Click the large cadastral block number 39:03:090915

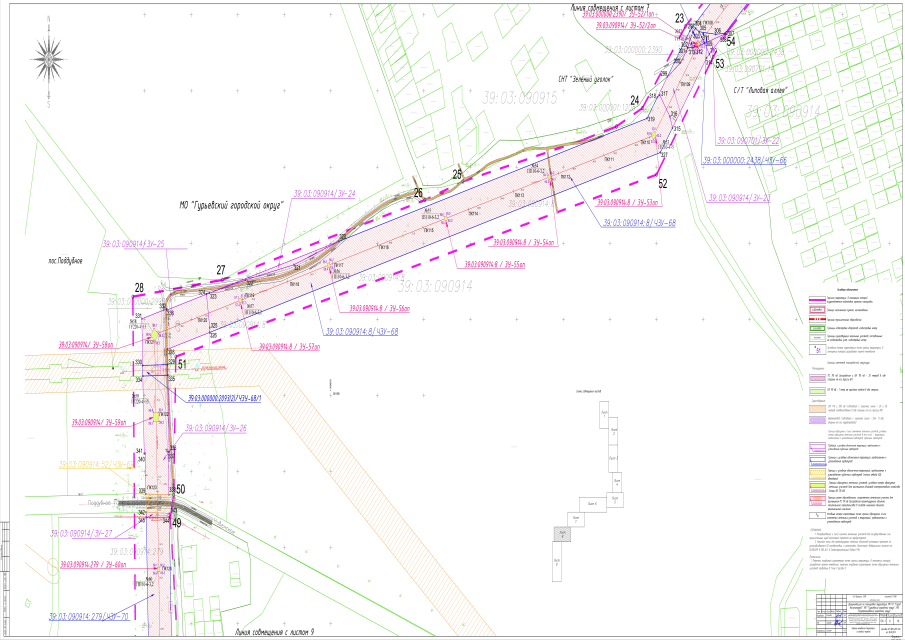pyautogui.click(x=519, y=98)
